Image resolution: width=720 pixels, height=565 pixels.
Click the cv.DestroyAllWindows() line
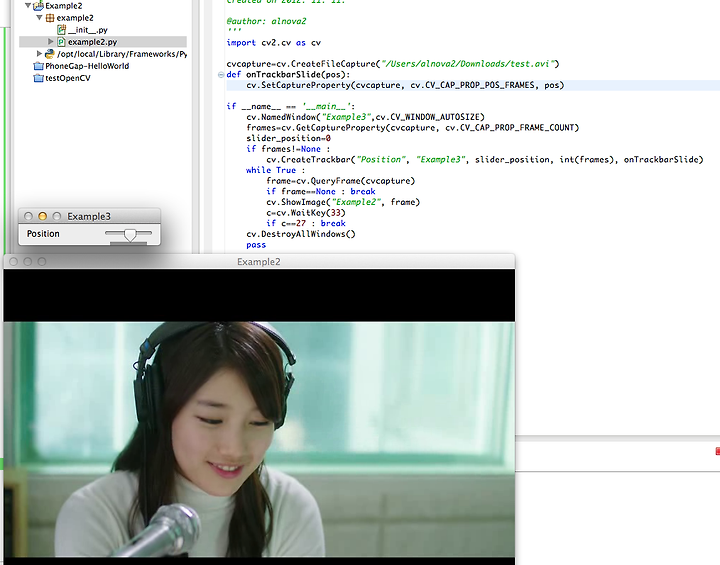coord(301,234)
